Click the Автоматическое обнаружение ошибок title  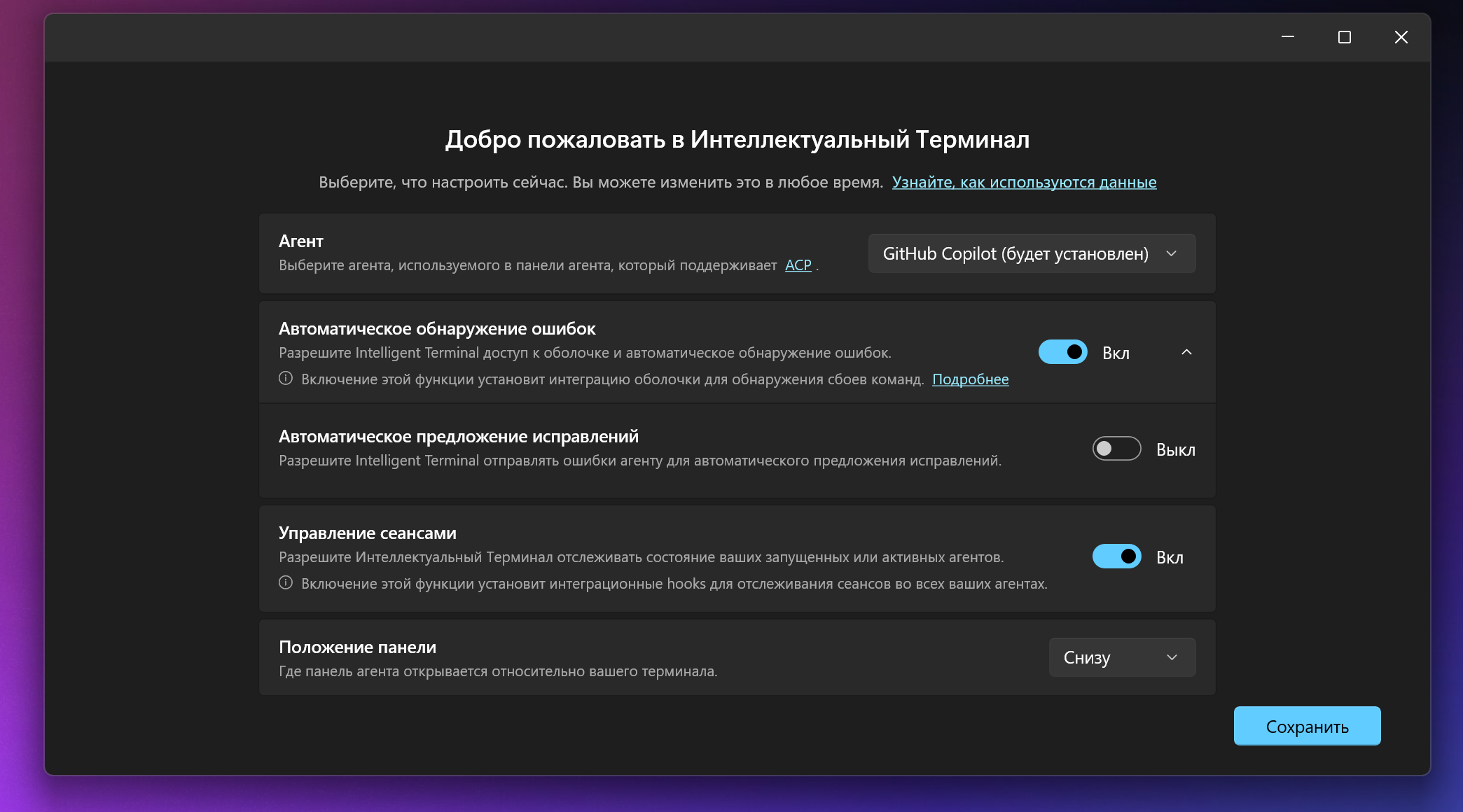(437, 329)
